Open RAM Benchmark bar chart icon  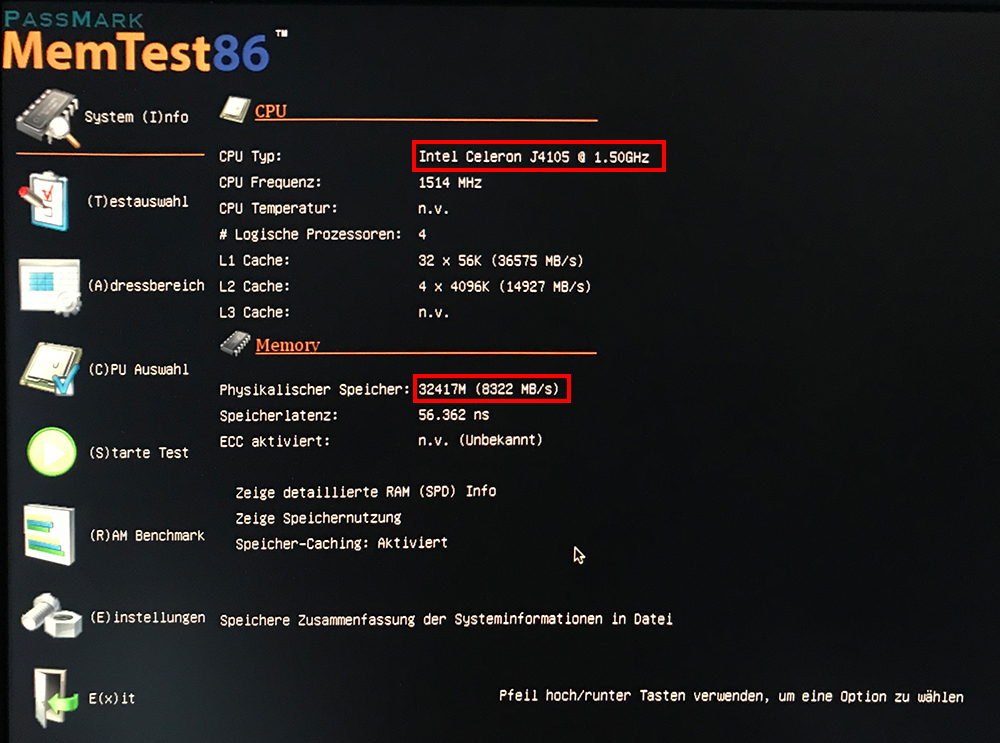pos(49,534)
